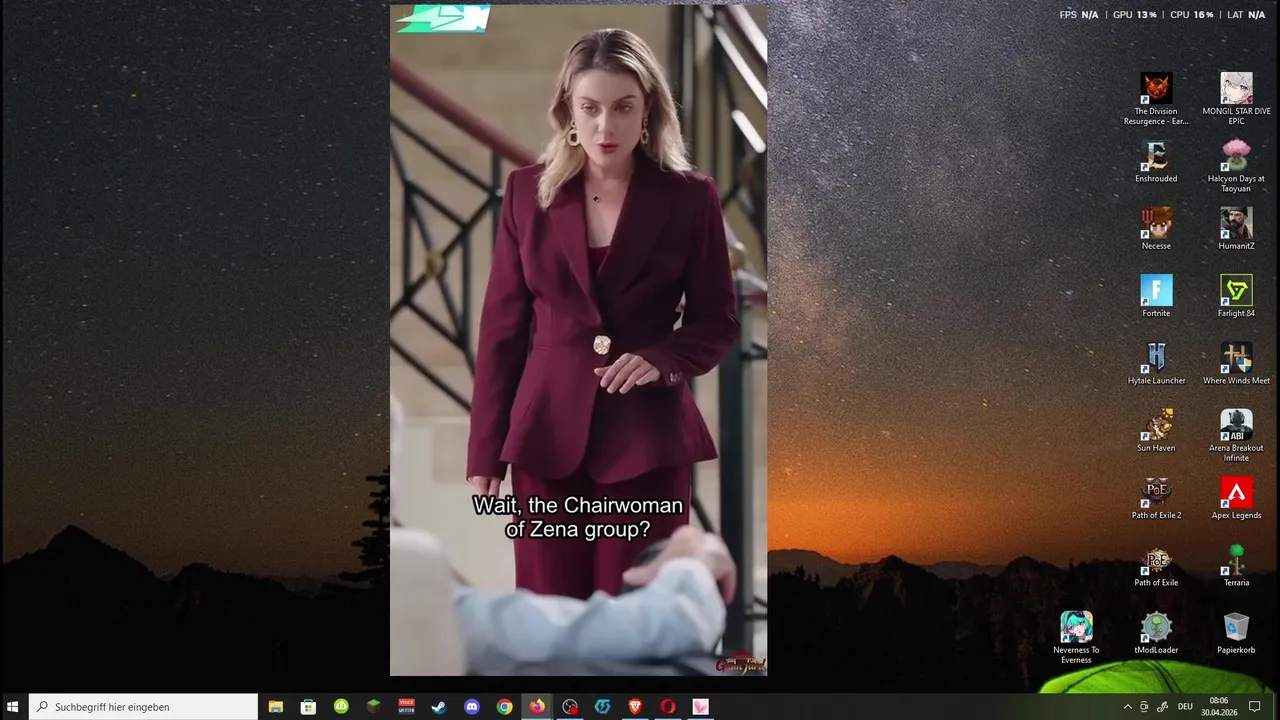
Task: Open Meet Now camera tray icon
Action: (x=1145, y=707)
